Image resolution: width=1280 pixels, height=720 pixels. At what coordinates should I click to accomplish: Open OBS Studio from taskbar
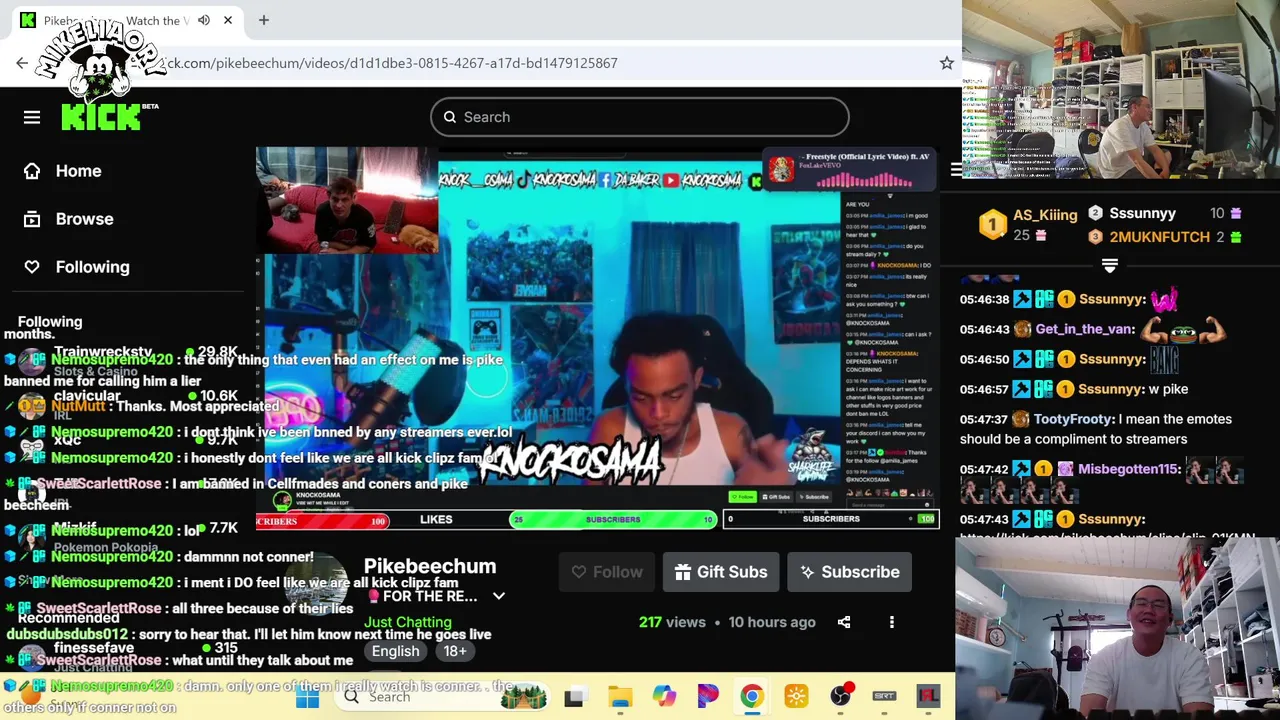tap(841, 697)
